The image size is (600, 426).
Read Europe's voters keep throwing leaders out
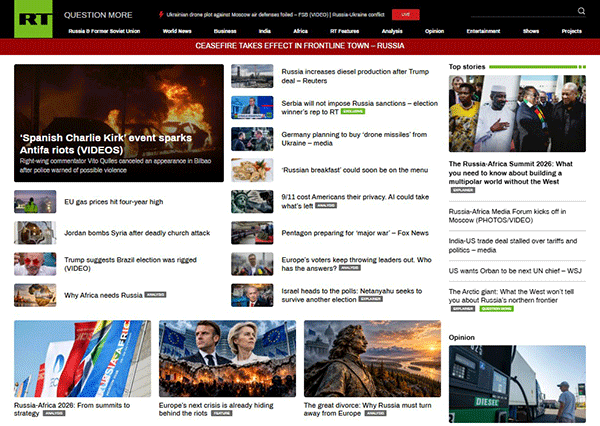coord(356,264)
